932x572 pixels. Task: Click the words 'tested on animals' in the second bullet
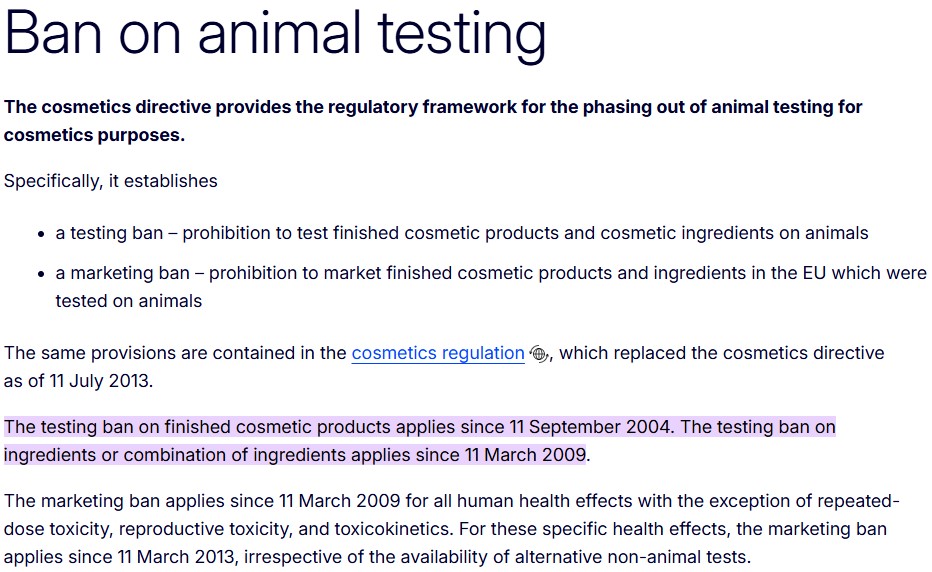click(128, 301)
